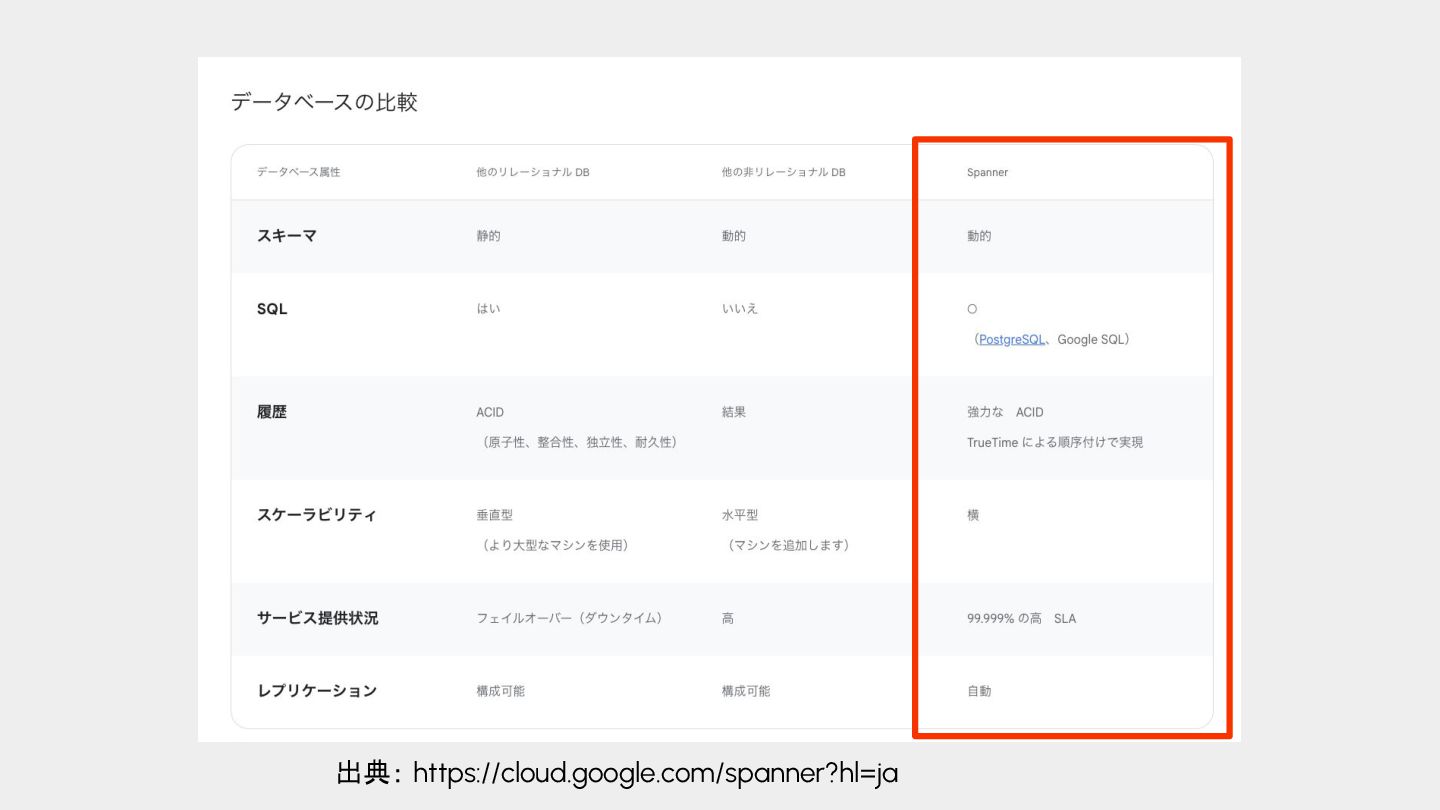Click the ACID cell under relational DB
Screen dimensions: 1440x810
pyautogui.click(x=490, y=412)
